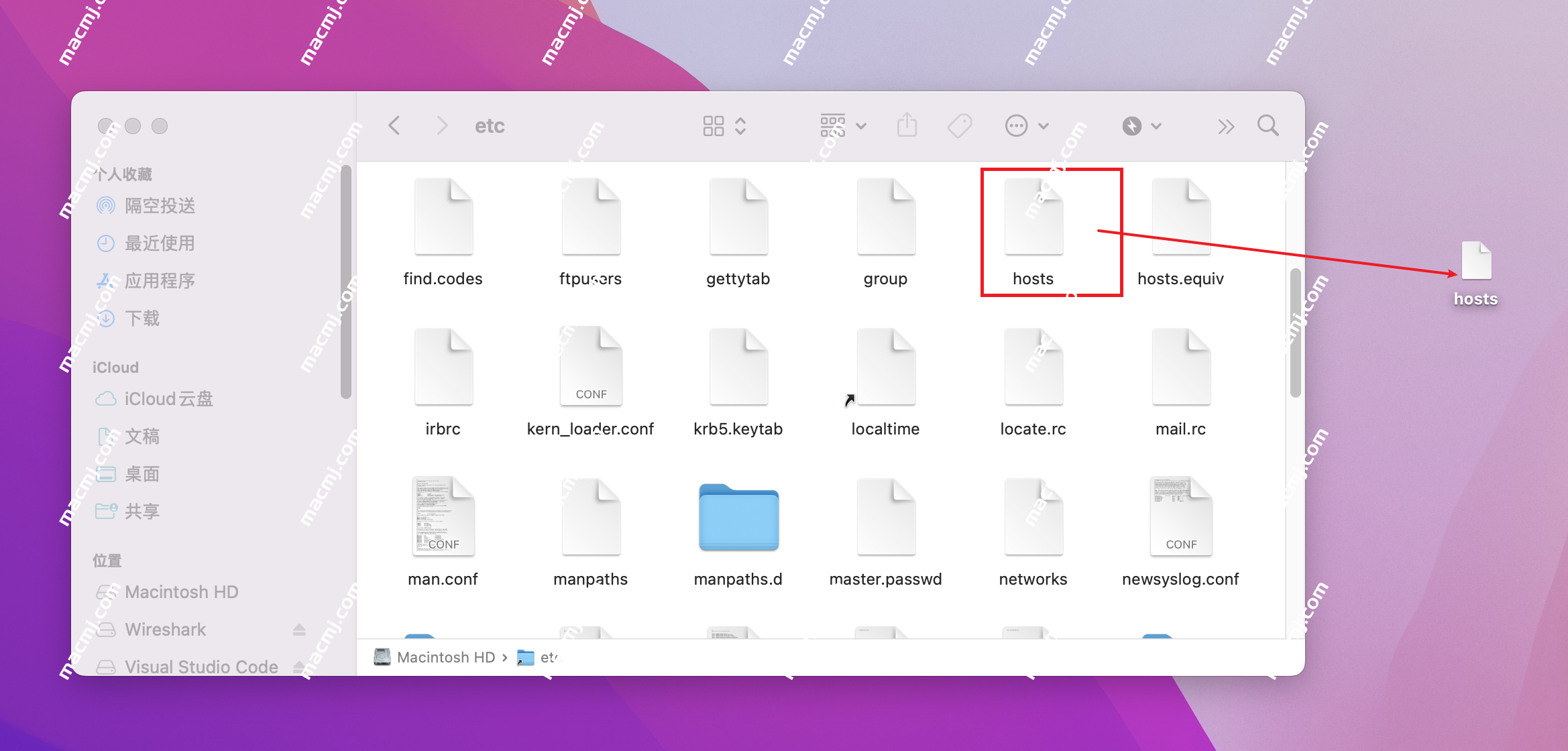This screenshot has width=1568, height=751.
Task: Select the hosts.equiv file
Action: 1180,232
